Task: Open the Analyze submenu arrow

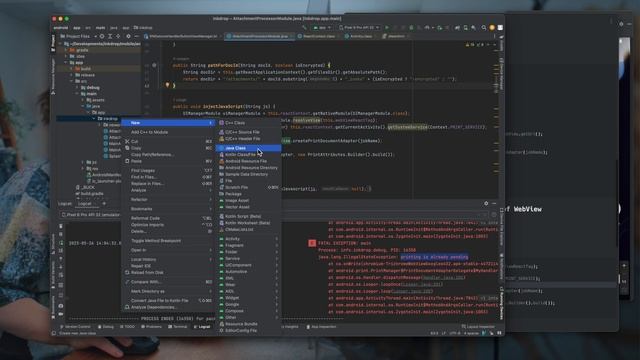Action: tap(211, 190)
